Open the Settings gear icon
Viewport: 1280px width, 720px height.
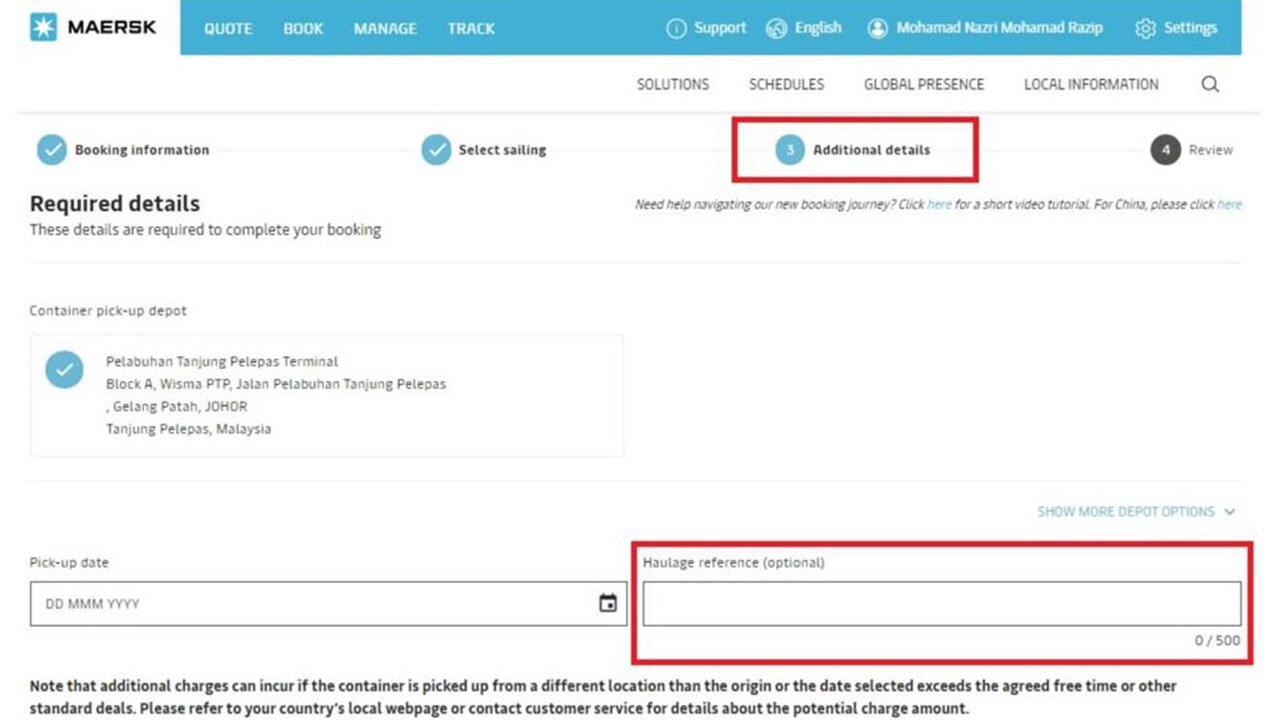(x=1145, y=28)
